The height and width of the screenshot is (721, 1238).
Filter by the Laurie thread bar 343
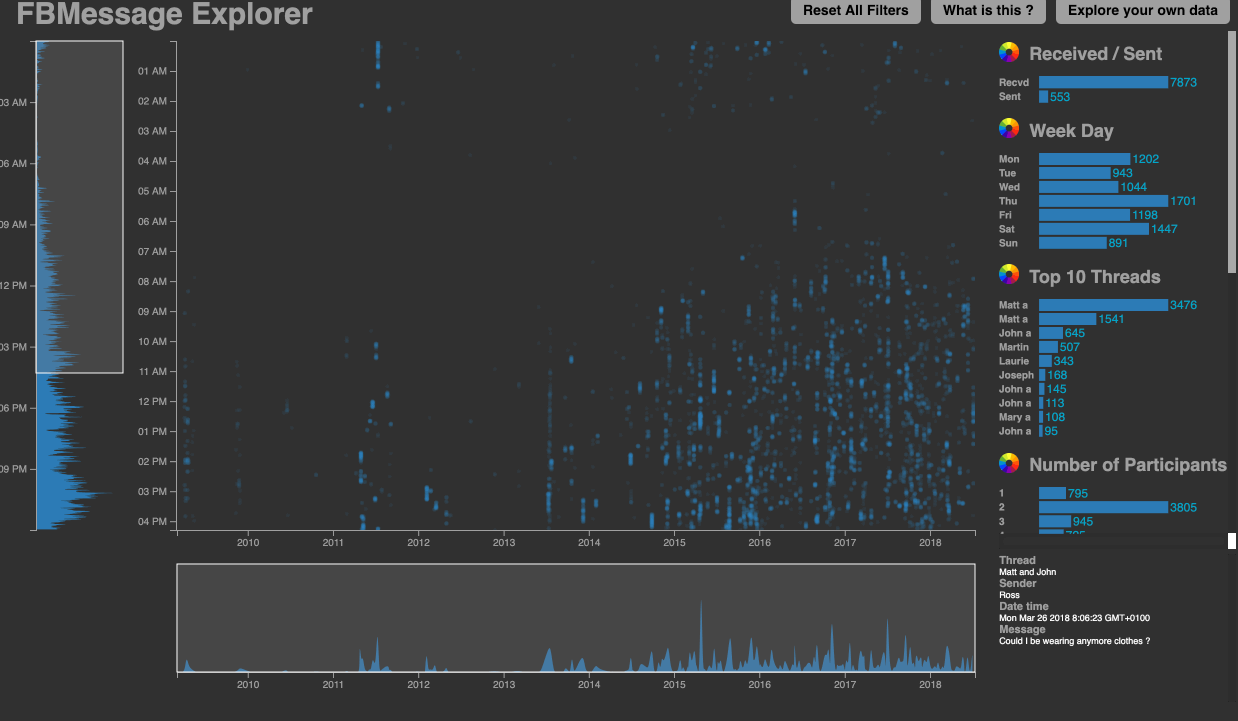pos(1045,361)
